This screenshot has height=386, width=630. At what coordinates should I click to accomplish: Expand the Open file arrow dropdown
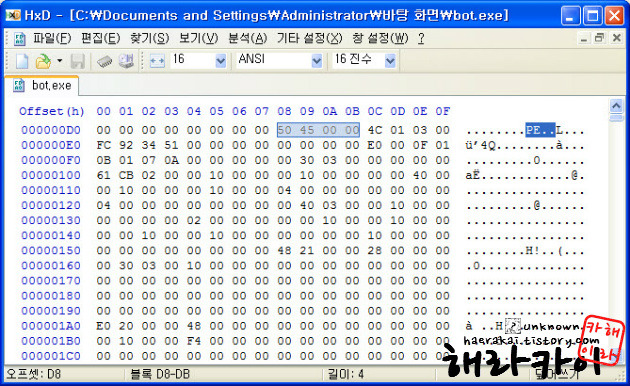pyautogui.click(x=59, y=61)
